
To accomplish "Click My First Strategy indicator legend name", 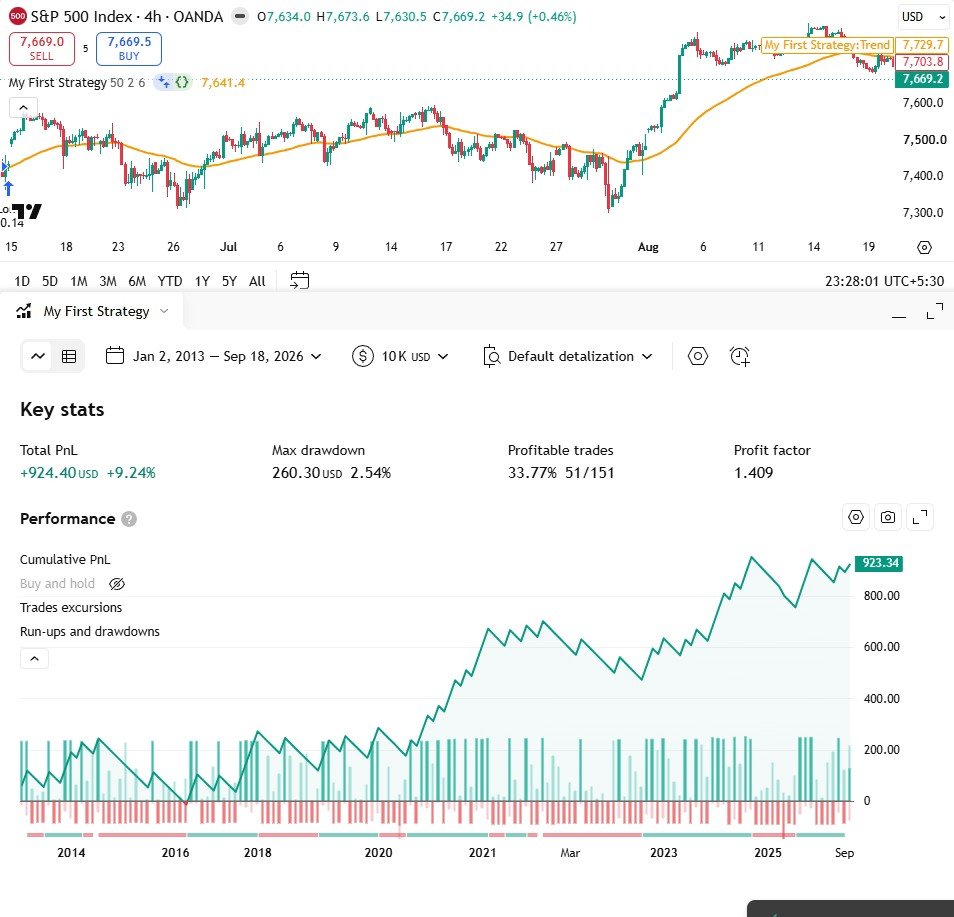I will 57,82.
